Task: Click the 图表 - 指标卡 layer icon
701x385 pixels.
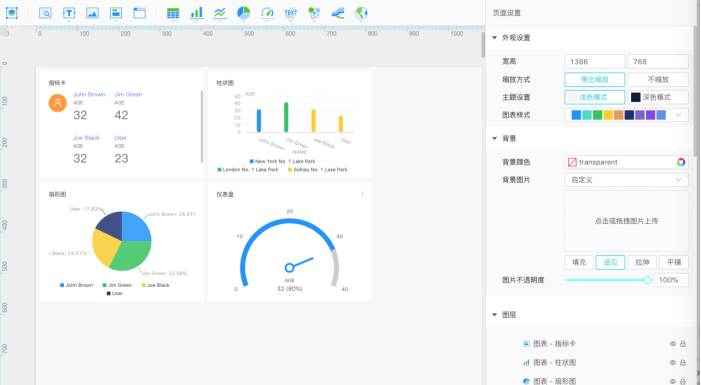Action: point(526,343)
